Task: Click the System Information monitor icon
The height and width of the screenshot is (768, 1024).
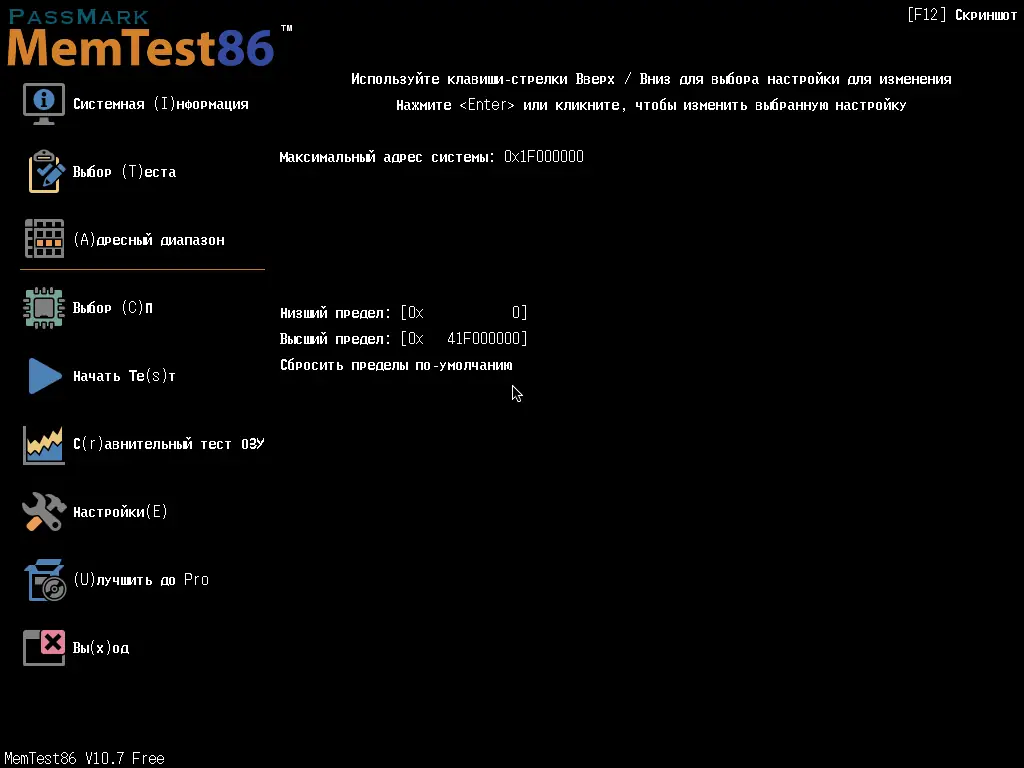Action: point(44,104)
